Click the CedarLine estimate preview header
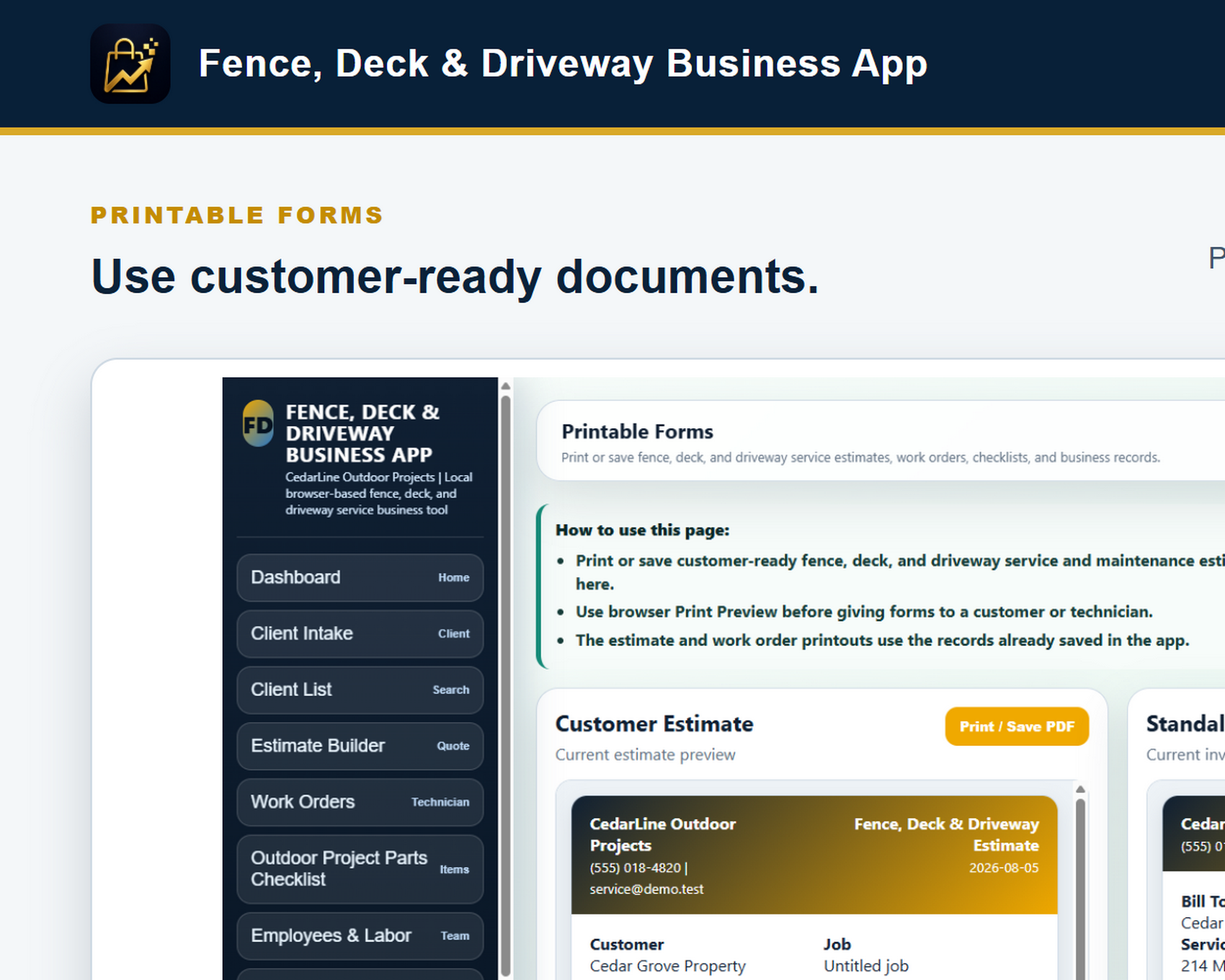This screenshot has height=980, width=1225. [814, 855]
